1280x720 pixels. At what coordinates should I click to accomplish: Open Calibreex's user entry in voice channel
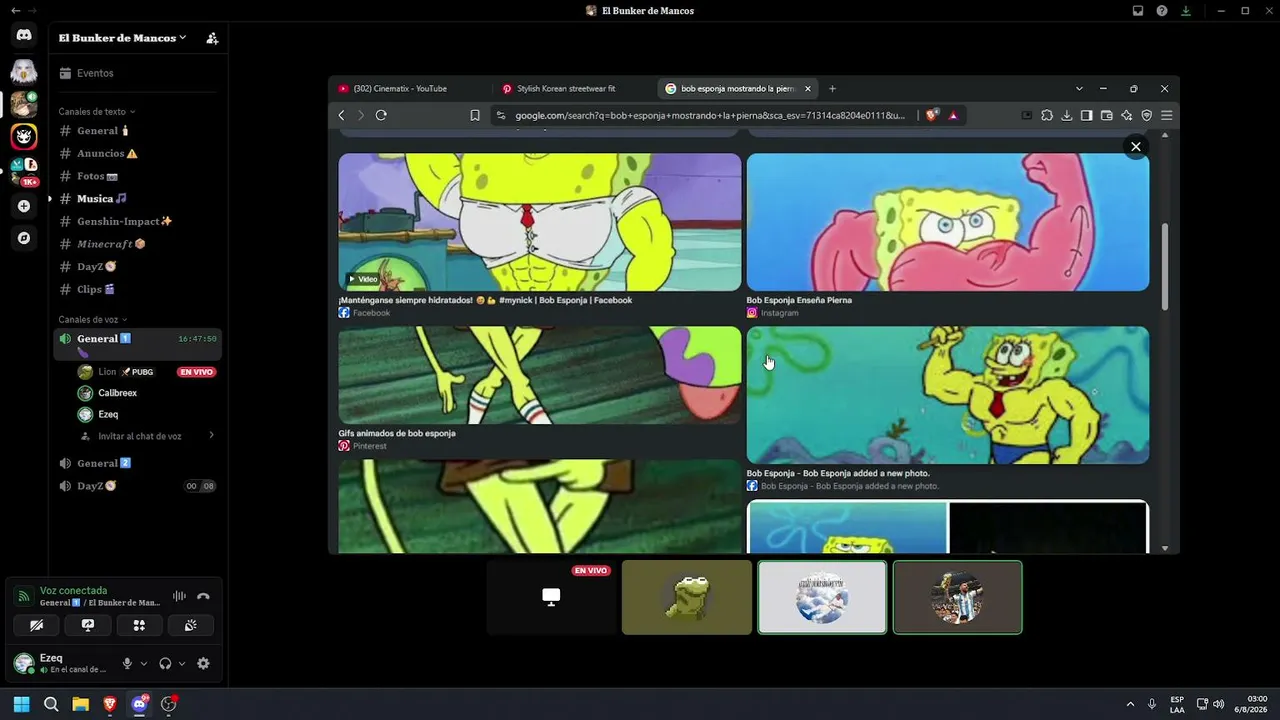(147, 393)
